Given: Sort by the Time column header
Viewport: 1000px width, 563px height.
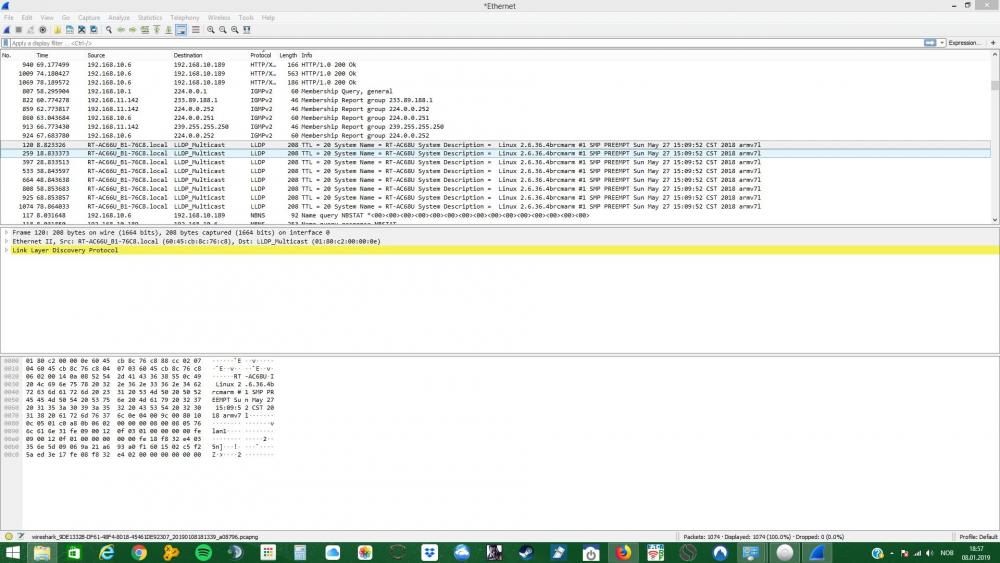Looking at the screenshot, I should [43, 55].
